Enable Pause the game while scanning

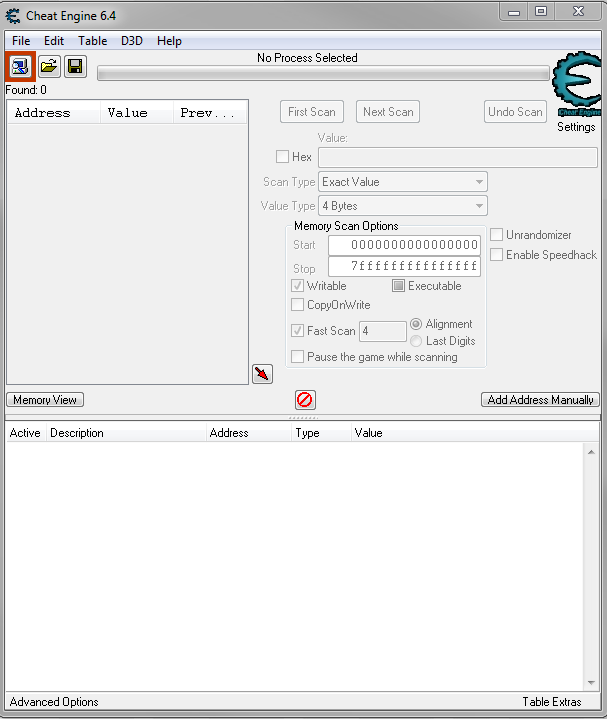click(x=297, y=357)
